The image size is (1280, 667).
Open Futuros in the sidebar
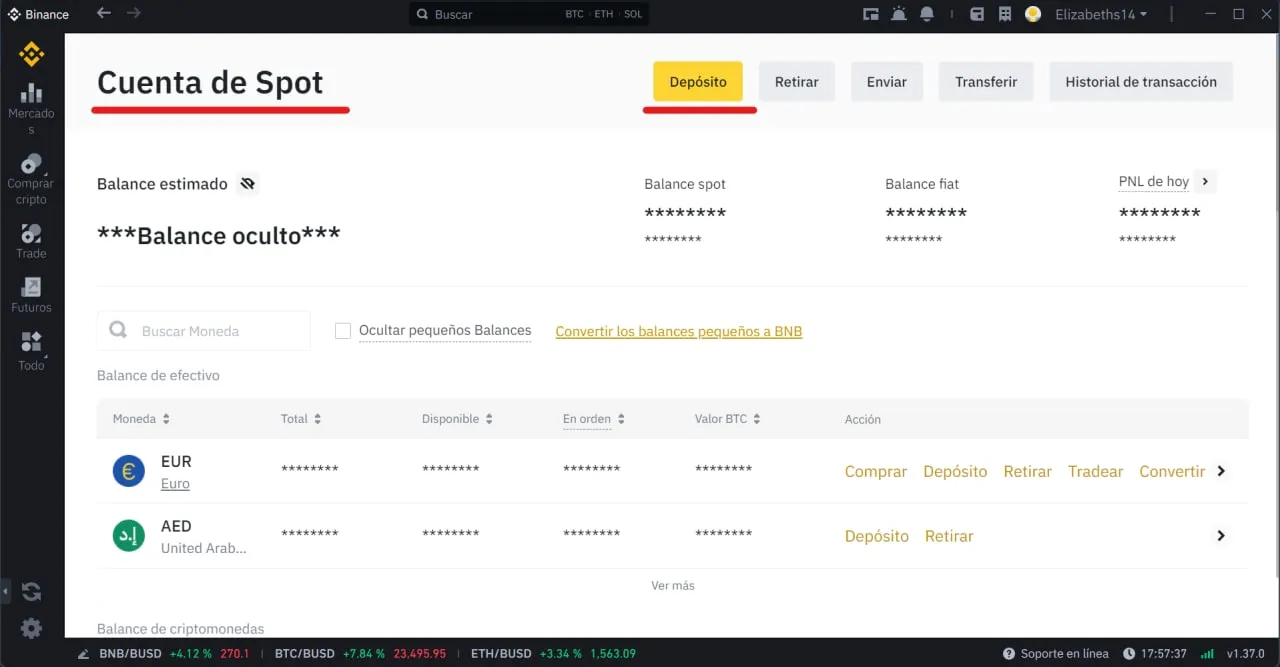(31, 295)
